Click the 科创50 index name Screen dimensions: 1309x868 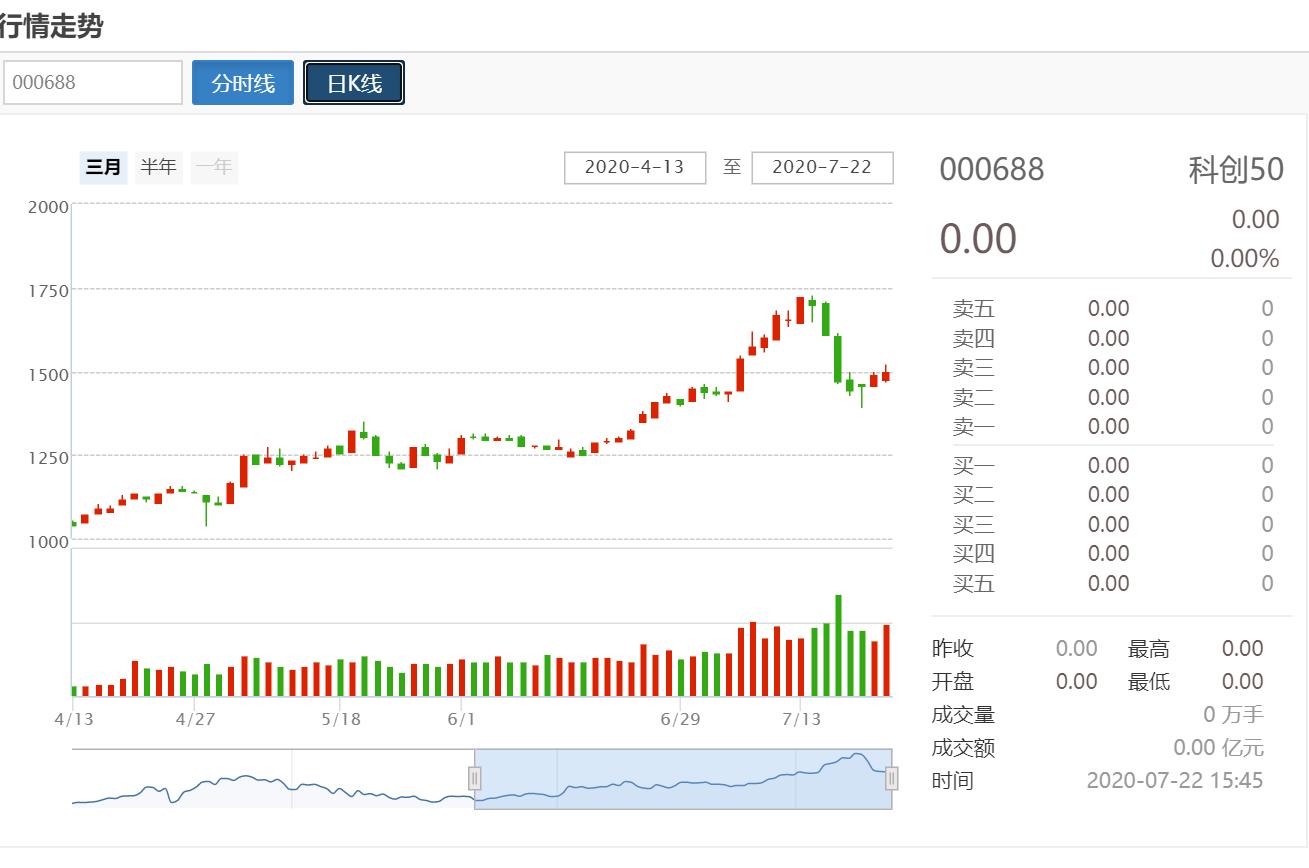[1235, 170]
